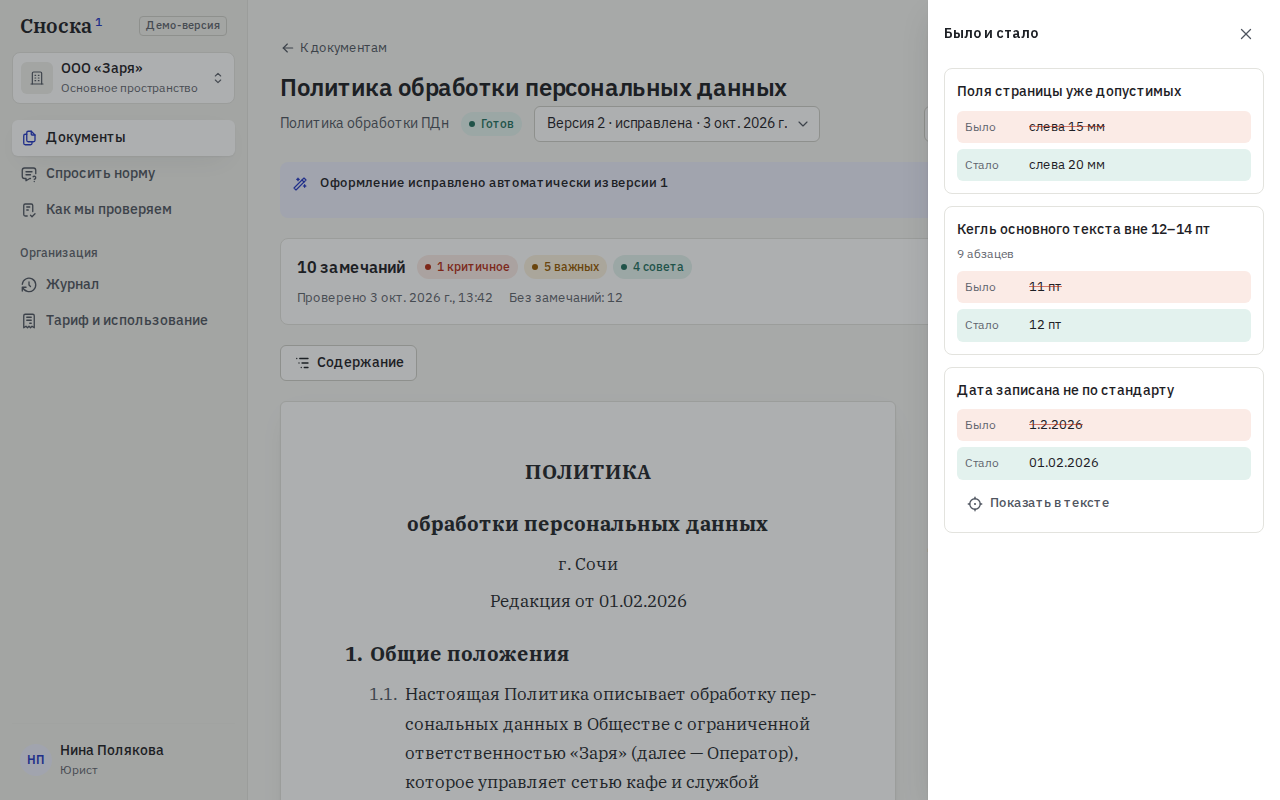Click the «9 абзацев» label

(985, 254)
